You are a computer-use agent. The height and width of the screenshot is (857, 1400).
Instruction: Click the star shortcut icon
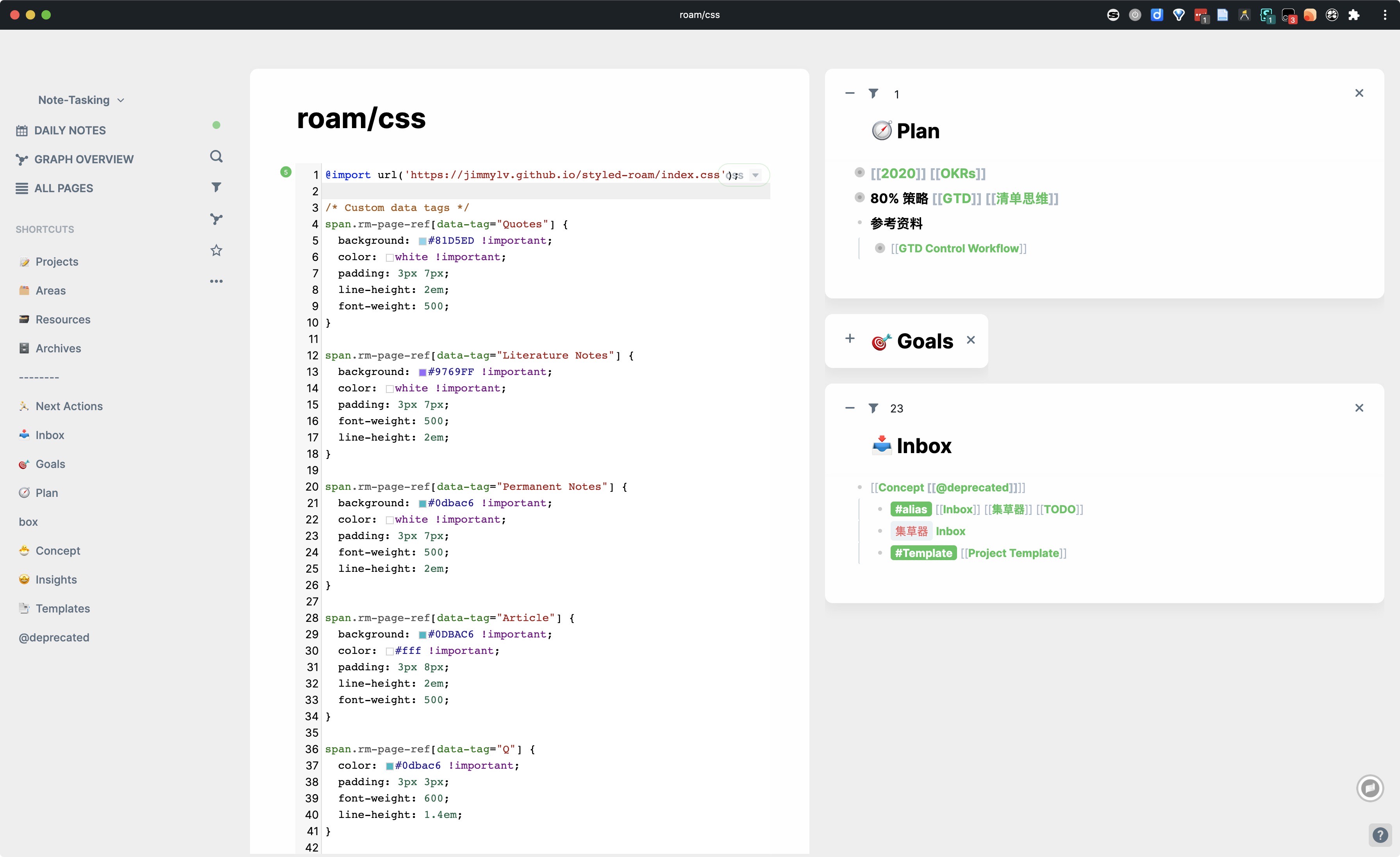[216, 250]
